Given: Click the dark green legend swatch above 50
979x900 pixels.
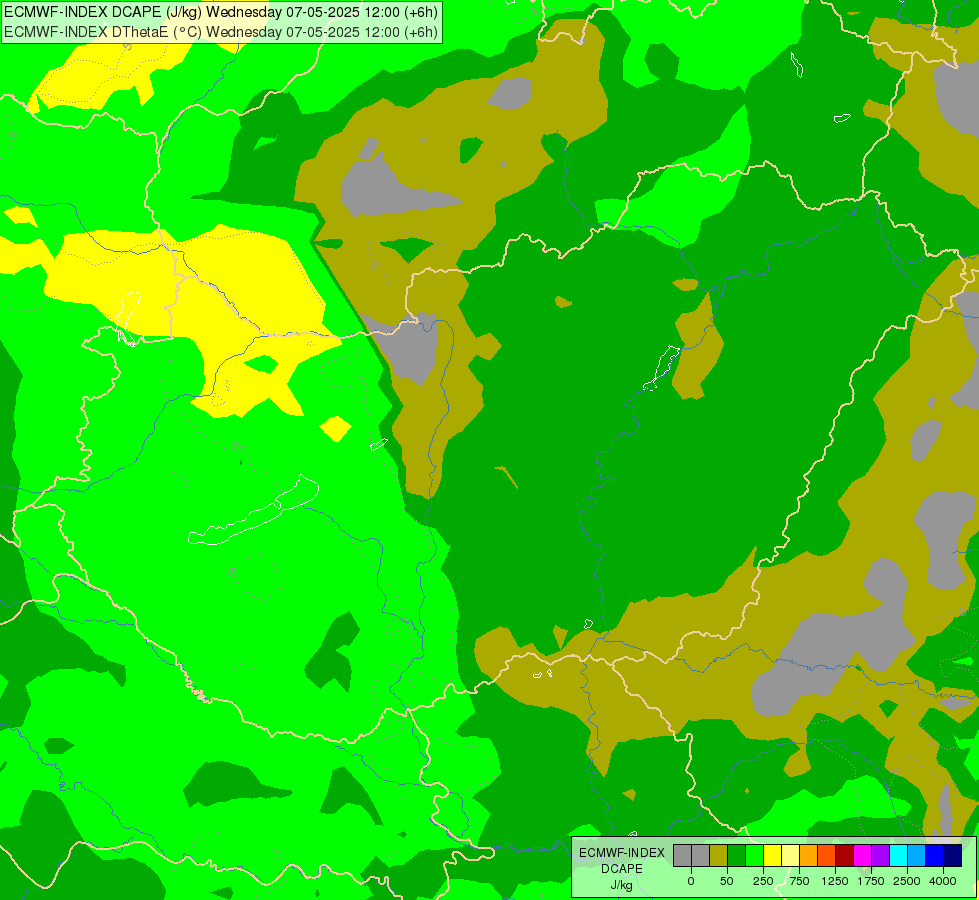Looking at the screenshot, I should (x=737, y=856).
